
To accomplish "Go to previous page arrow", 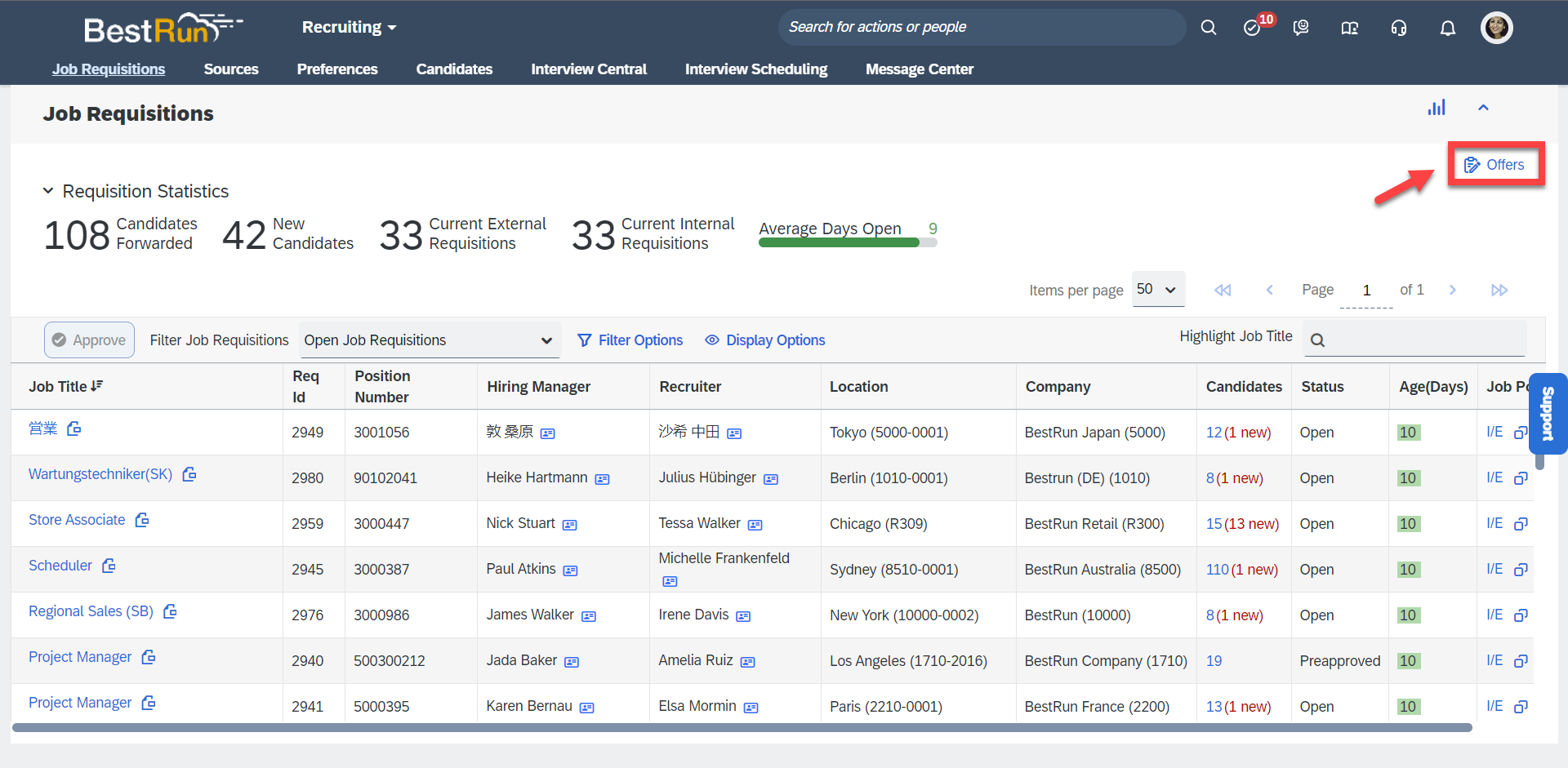I will tap(1269, 290).
